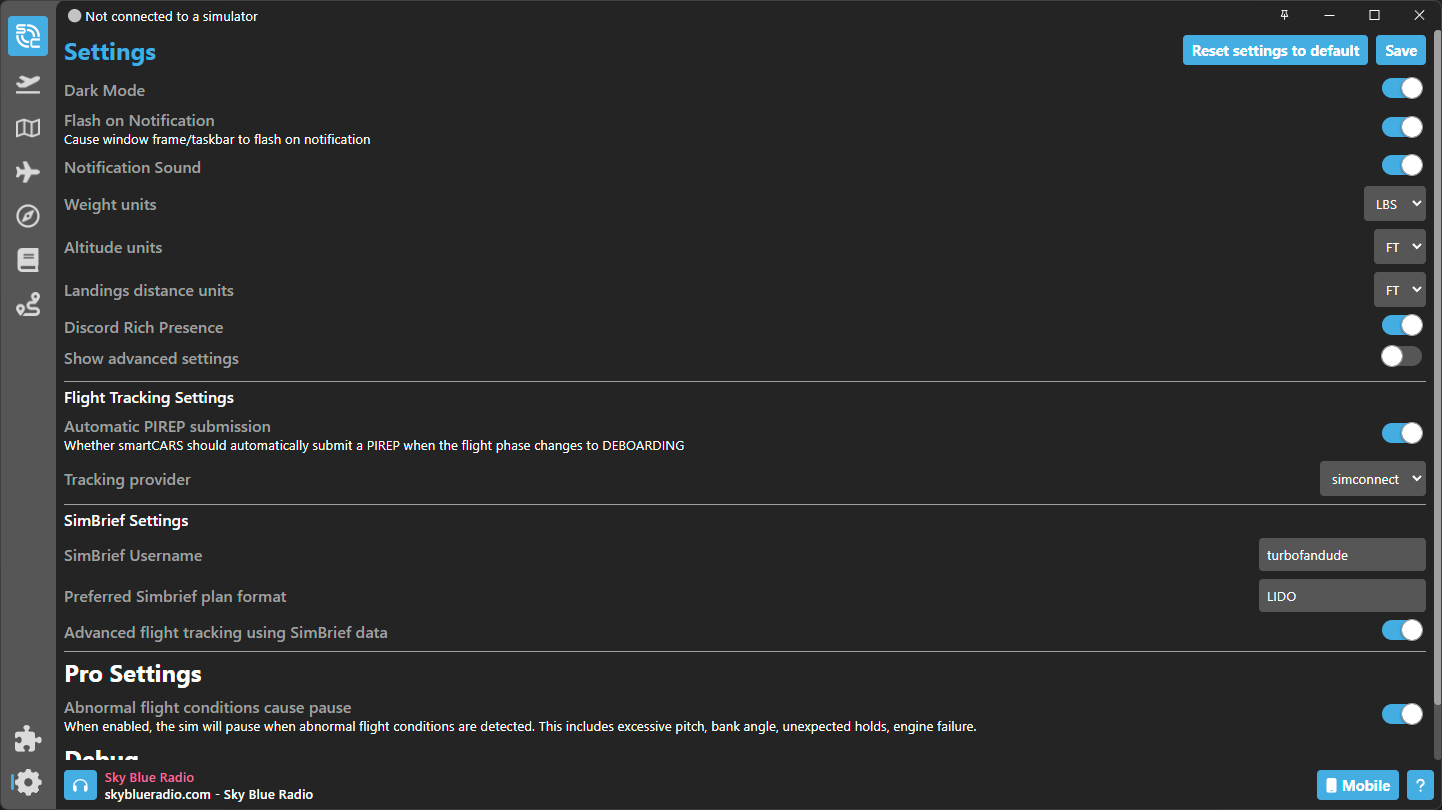The width and height of the screenshot is (1442, 810).
Task: Open the compass icon page
Action: (28, 216)
